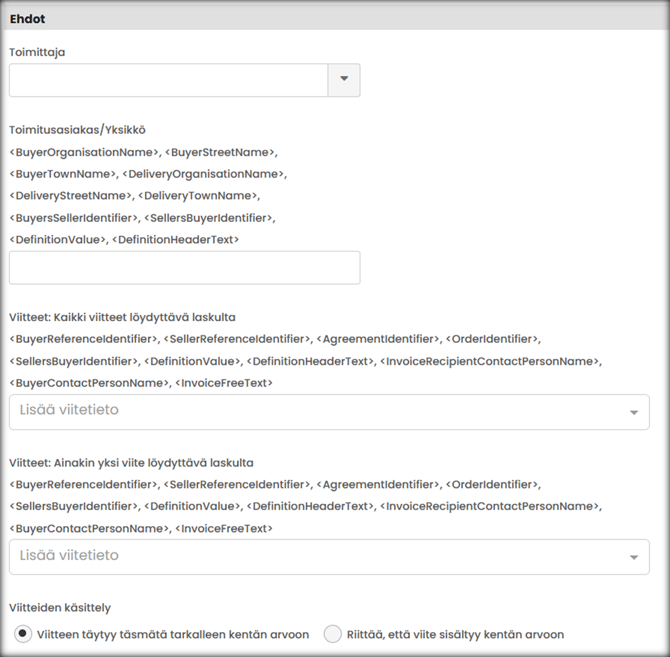670x657 pixels.
Task: Click the <DeliveryTownName> tag text
Action: [x=196, y=196]
